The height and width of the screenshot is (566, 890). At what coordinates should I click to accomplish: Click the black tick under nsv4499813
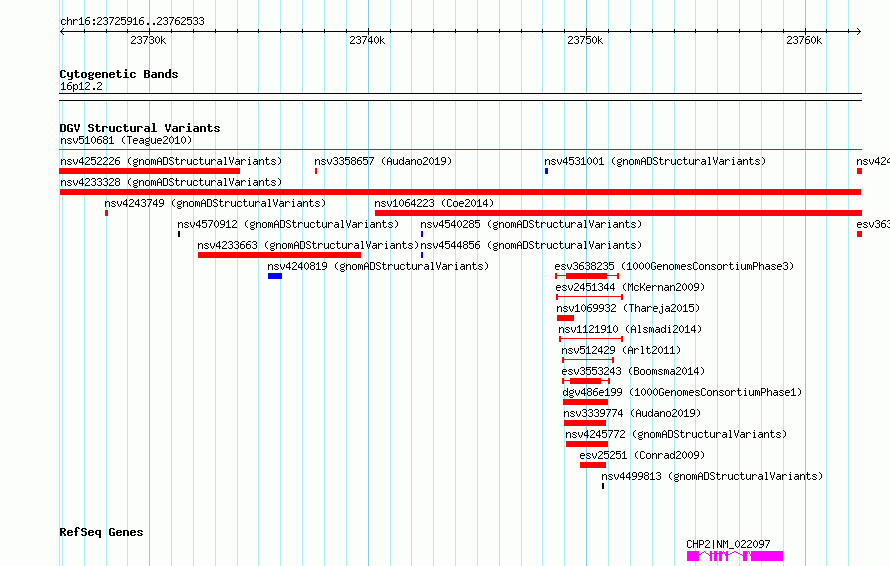click(603, 486)
